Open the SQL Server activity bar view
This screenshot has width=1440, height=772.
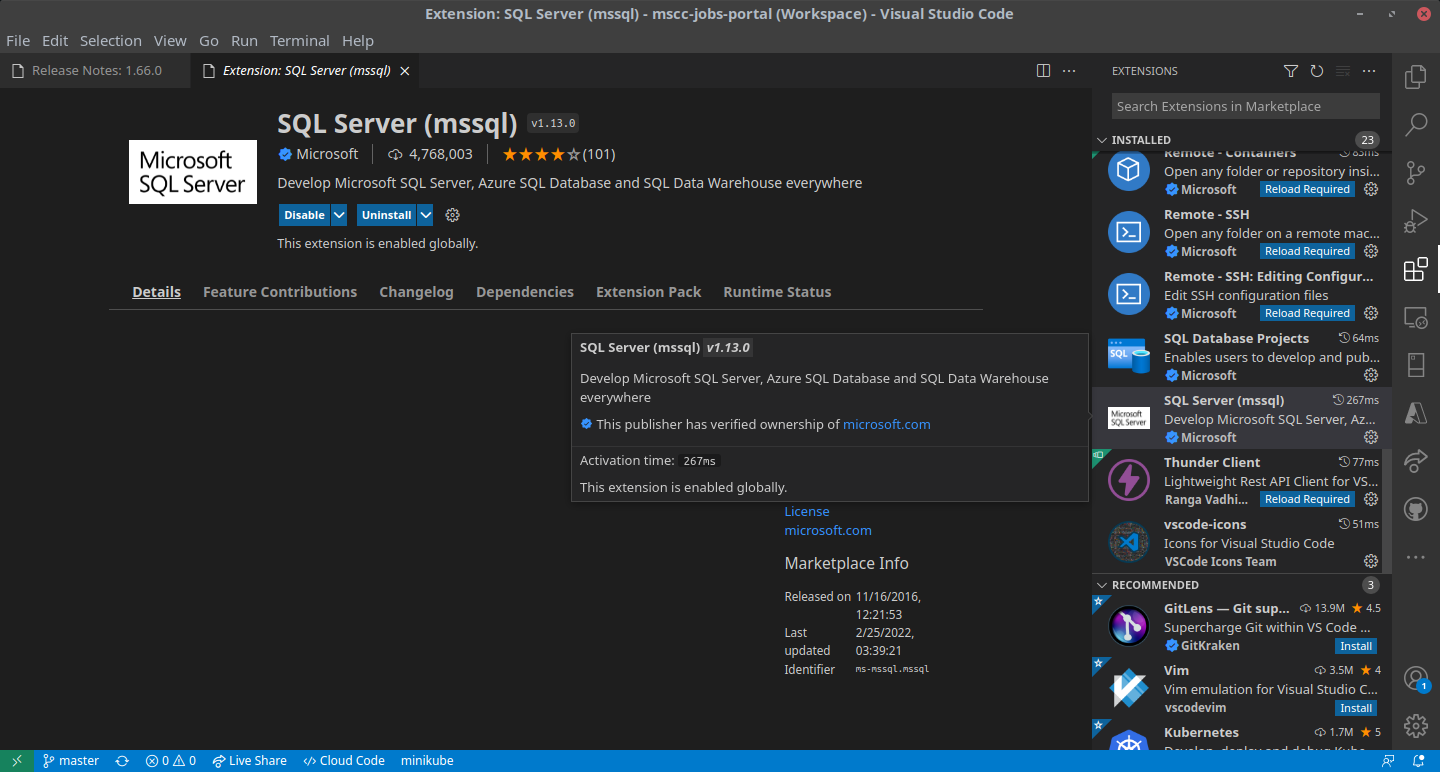[x=1415, y=365]
